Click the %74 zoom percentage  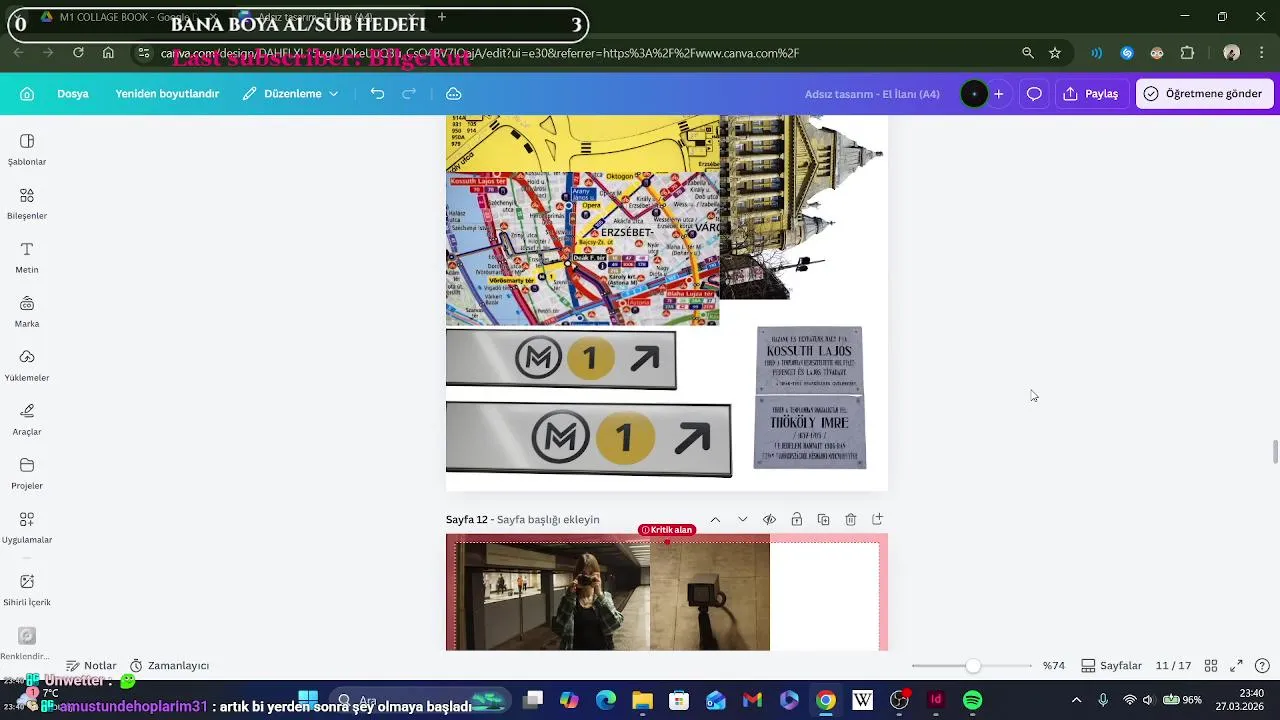tap(1054, 666)
